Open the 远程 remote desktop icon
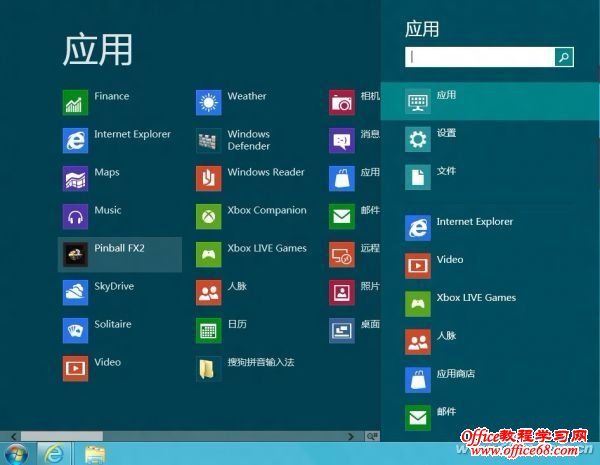The width and height of the screenshot is (600, 465). pyautogui.click(x=342, y=255)
